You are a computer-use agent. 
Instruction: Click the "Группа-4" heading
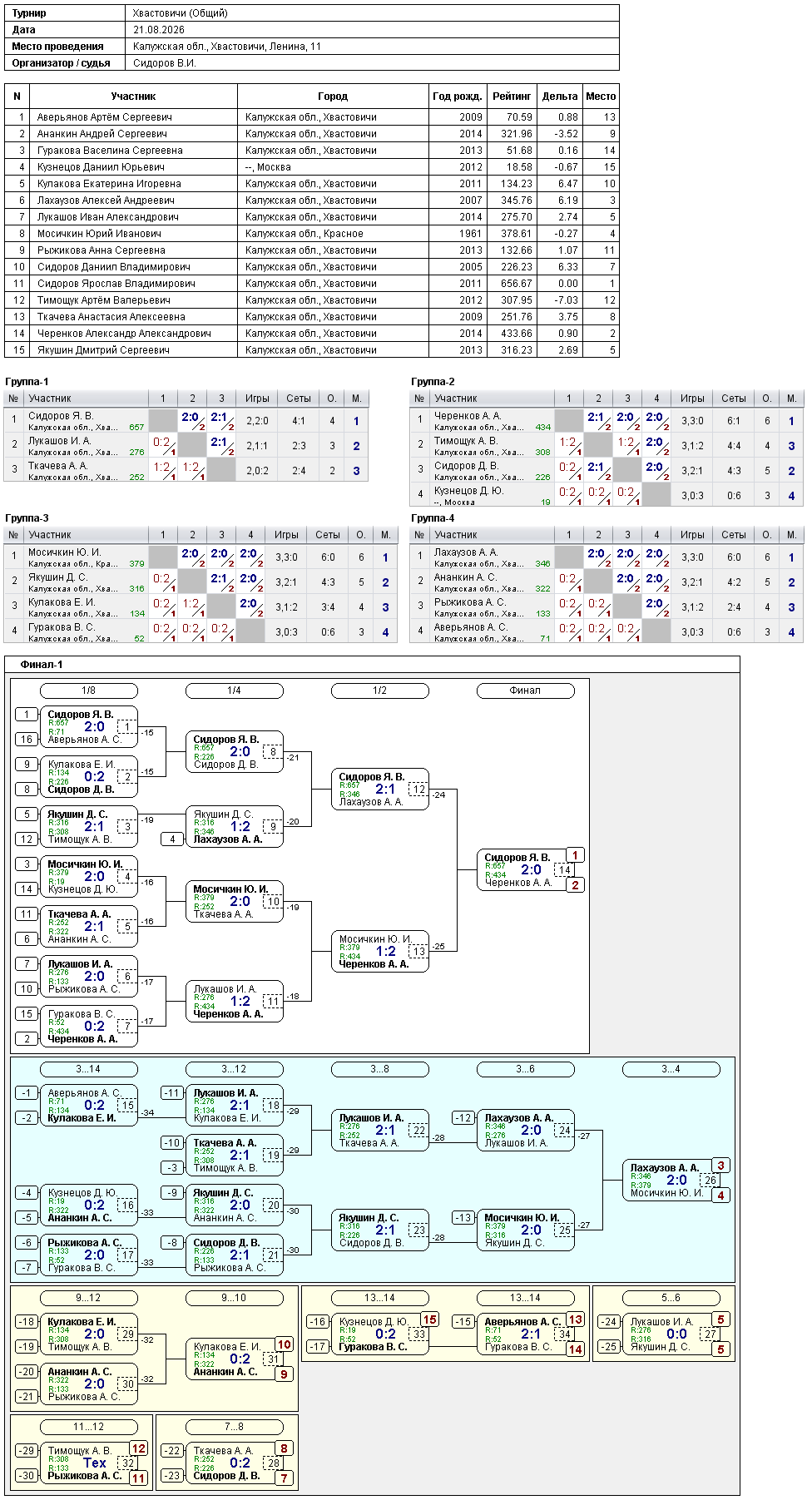(433, 518)
